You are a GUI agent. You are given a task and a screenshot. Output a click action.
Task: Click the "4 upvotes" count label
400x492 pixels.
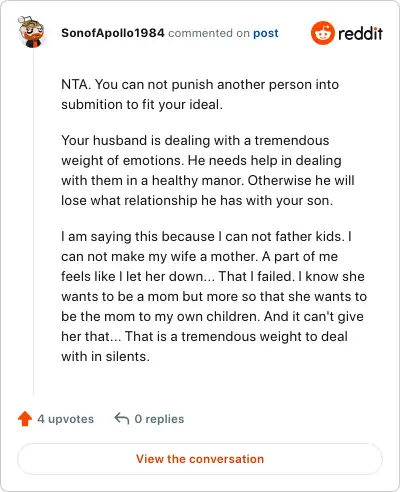coord(66,419)
